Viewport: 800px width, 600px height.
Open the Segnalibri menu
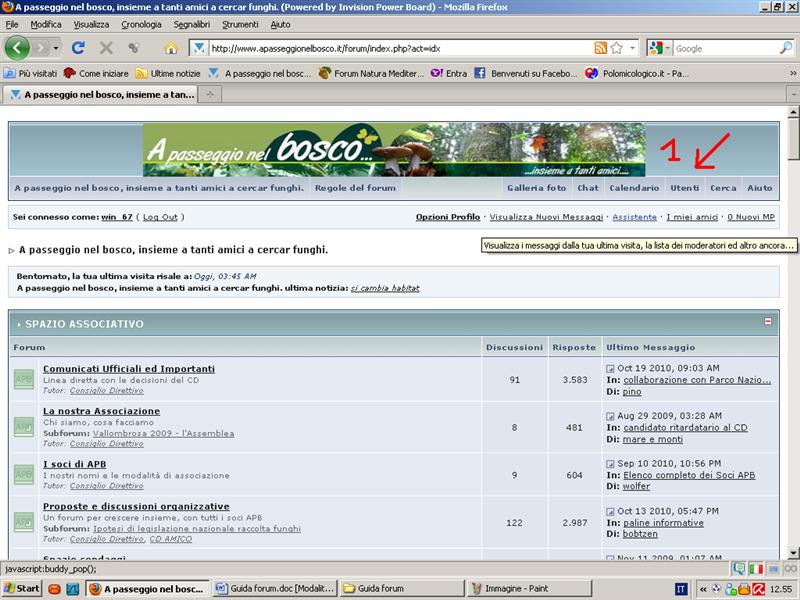point(191,24)
